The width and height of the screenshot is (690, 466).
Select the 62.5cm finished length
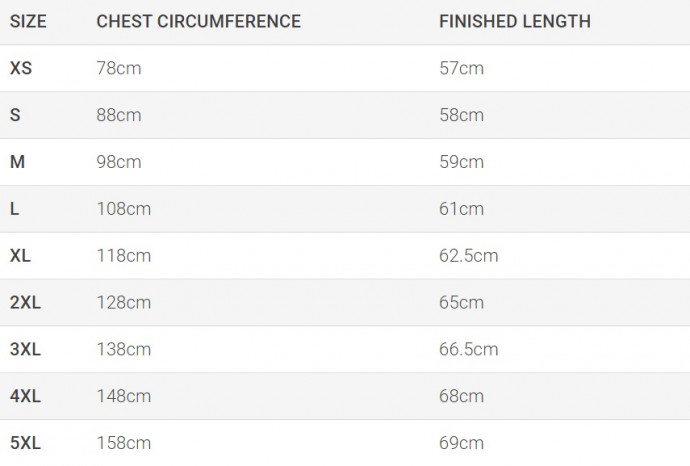click(x=469, y=256)
